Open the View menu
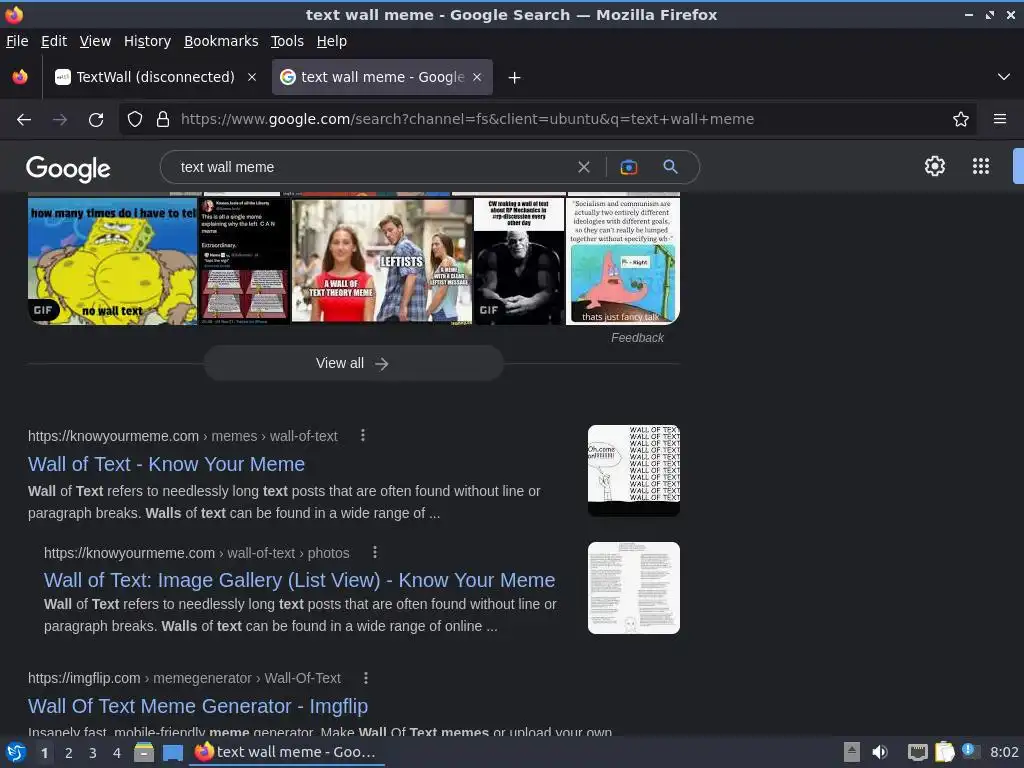 click(95, 41)
